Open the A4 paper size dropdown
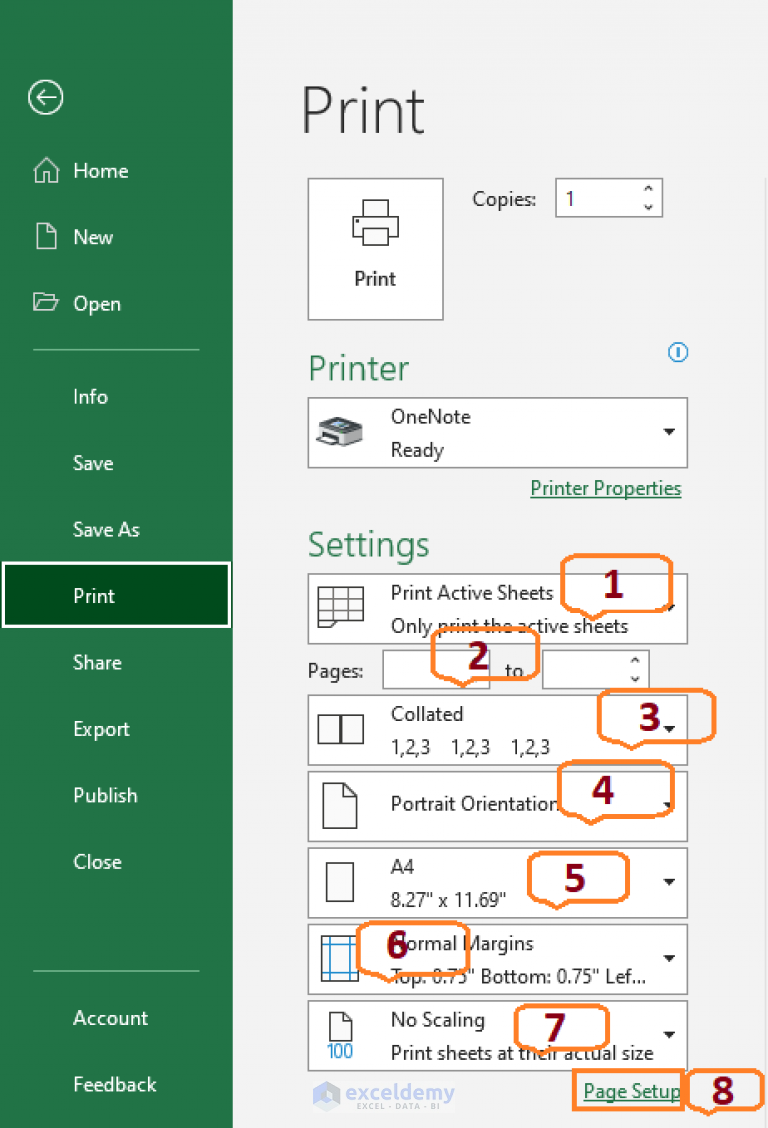 coord(669,882)
